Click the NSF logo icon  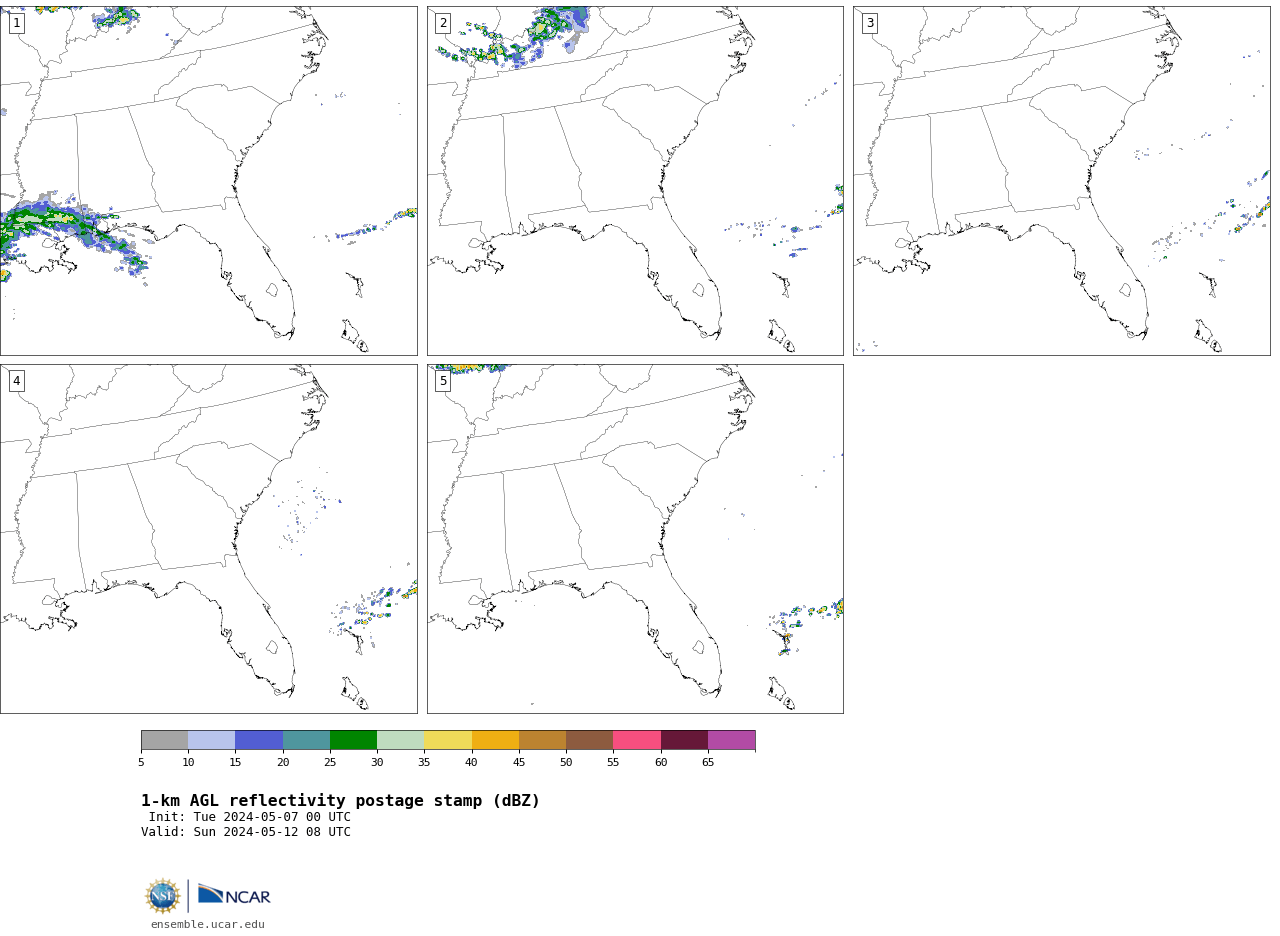(x=163, y=896)
